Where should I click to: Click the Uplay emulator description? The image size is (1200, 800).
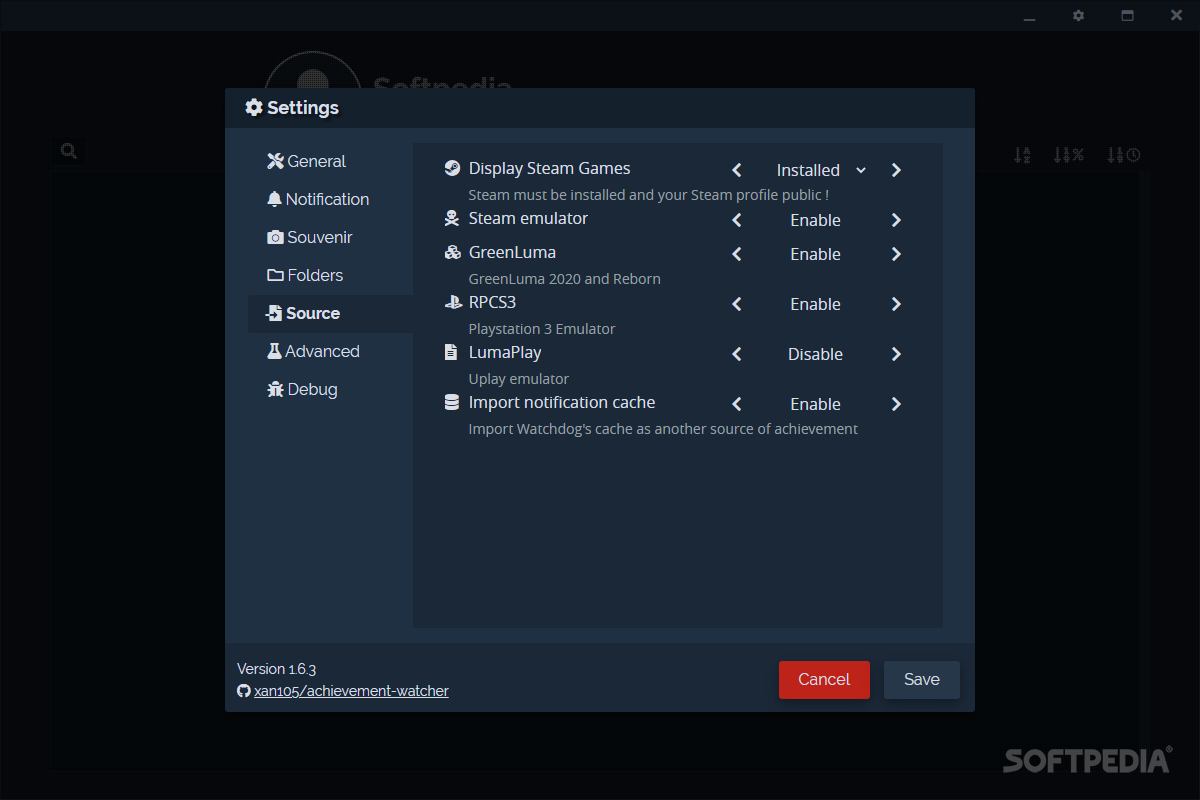pos(518,379)
